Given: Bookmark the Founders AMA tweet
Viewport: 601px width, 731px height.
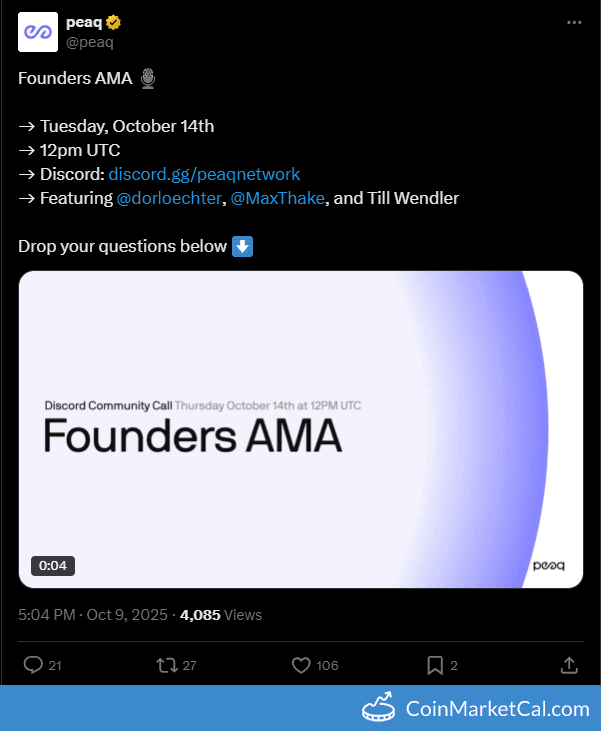Looking at the screenshot, I should tap(435, 665).
